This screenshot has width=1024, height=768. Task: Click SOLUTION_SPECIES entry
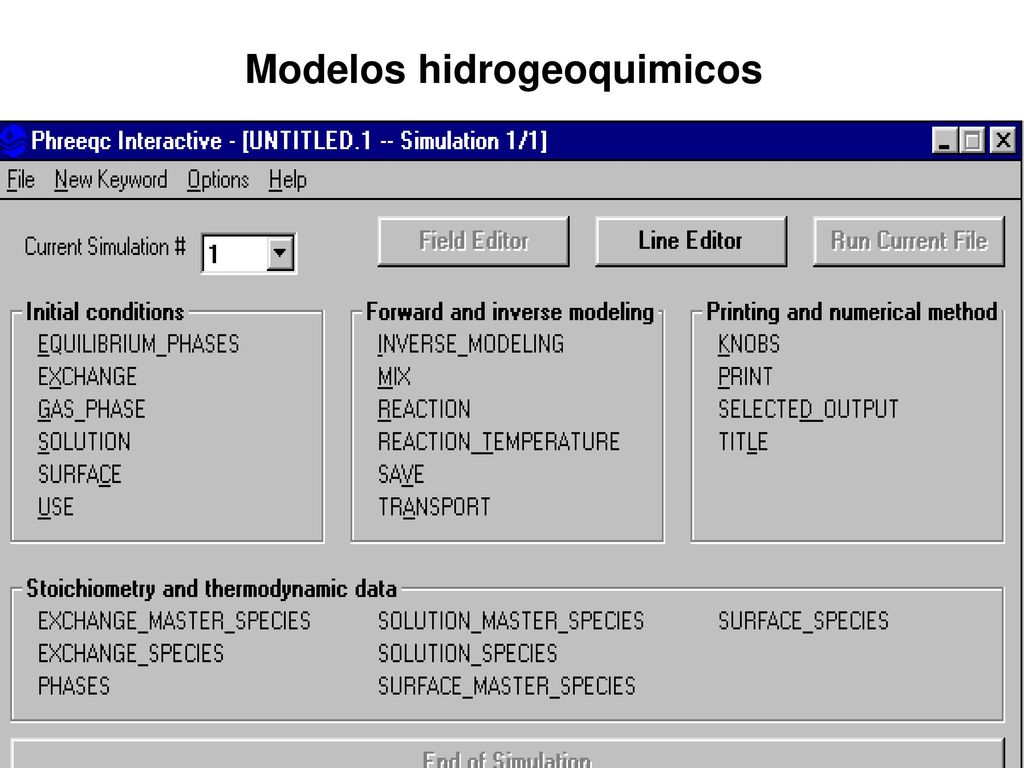(x=468, y=654)
